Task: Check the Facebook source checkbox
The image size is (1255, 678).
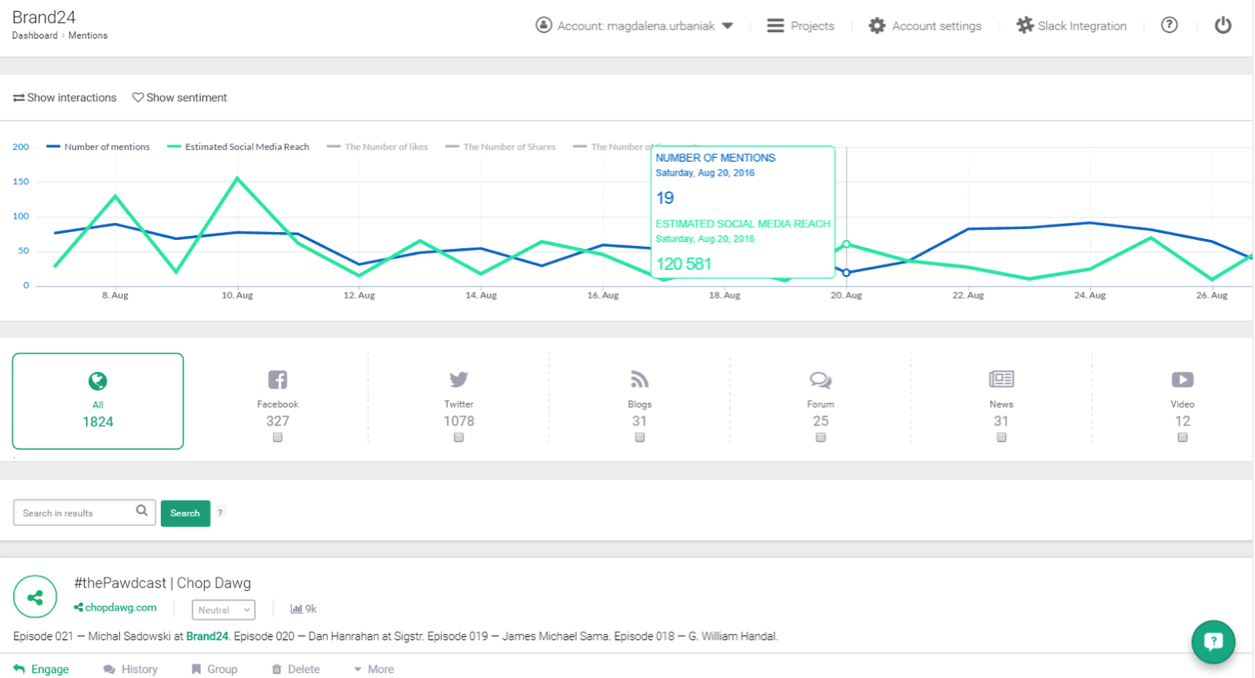Action: tap(278, 437)
